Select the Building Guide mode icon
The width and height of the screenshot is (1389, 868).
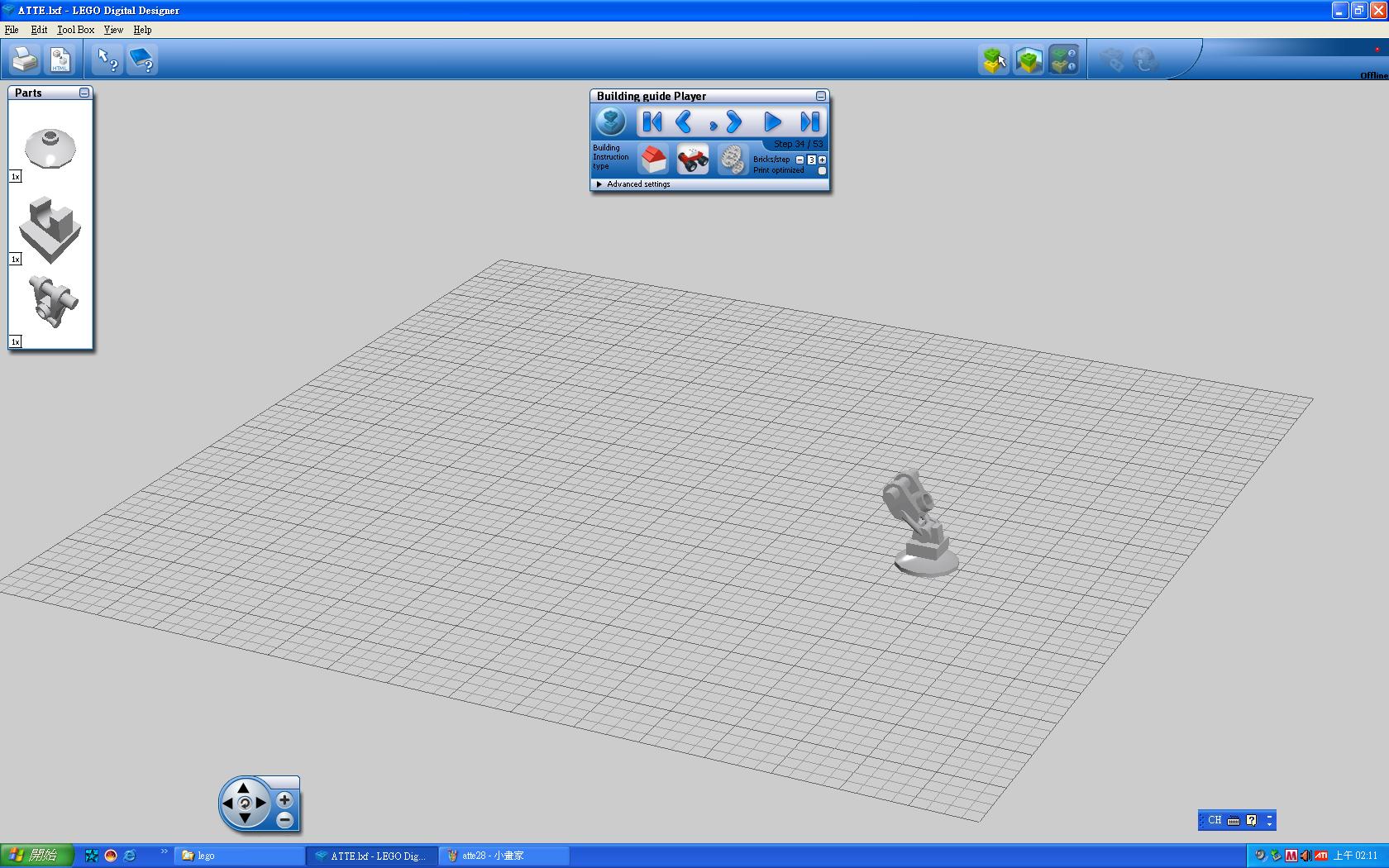point(1063,60)
